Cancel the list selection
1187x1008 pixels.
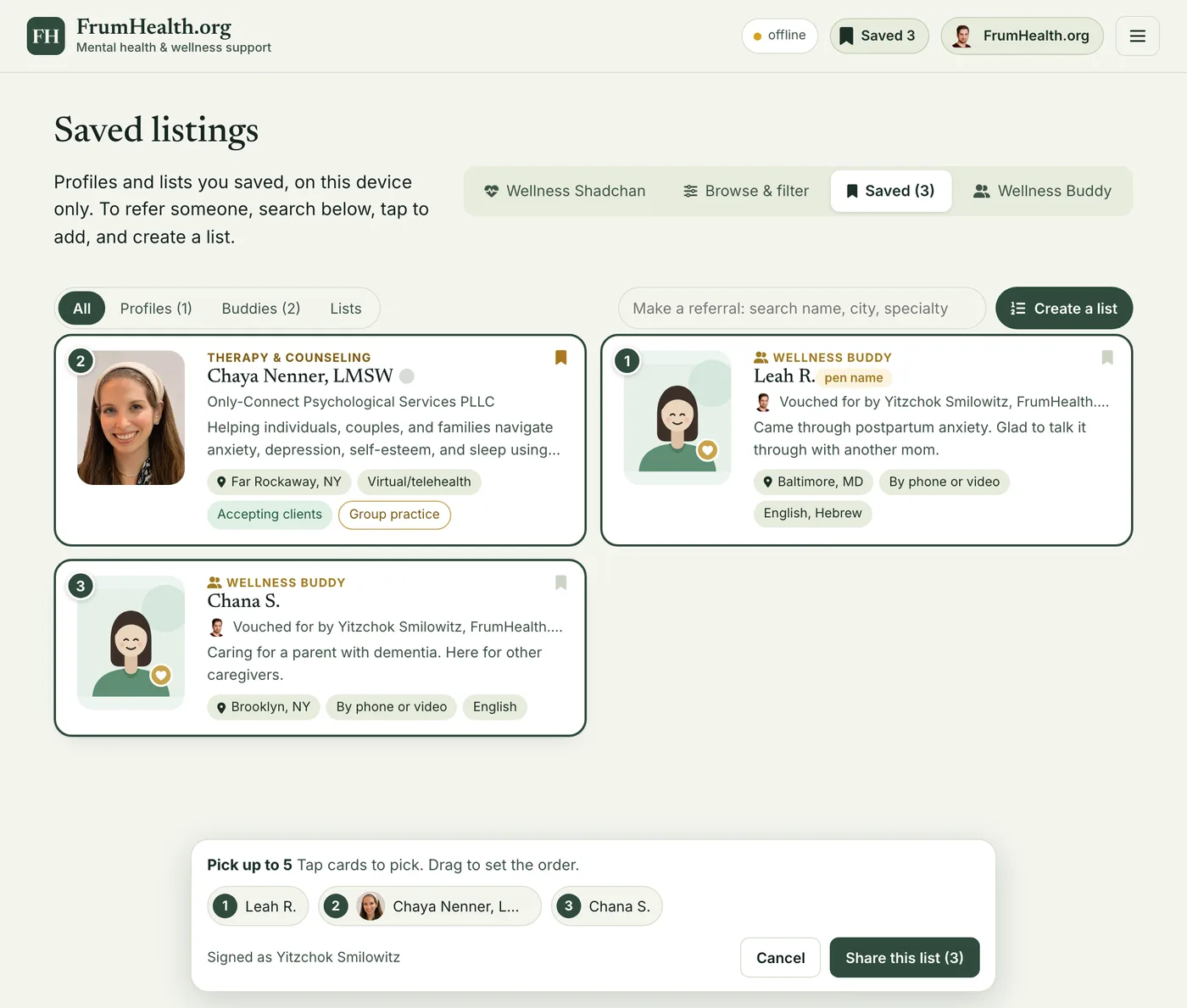point(780,958)
